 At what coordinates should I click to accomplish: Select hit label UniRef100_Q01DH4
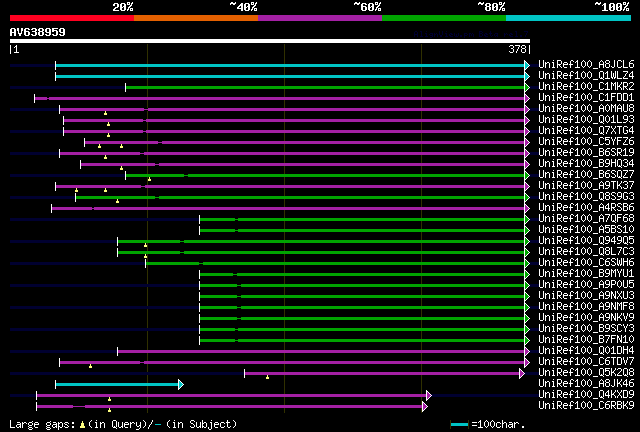(x=586, y=350)
